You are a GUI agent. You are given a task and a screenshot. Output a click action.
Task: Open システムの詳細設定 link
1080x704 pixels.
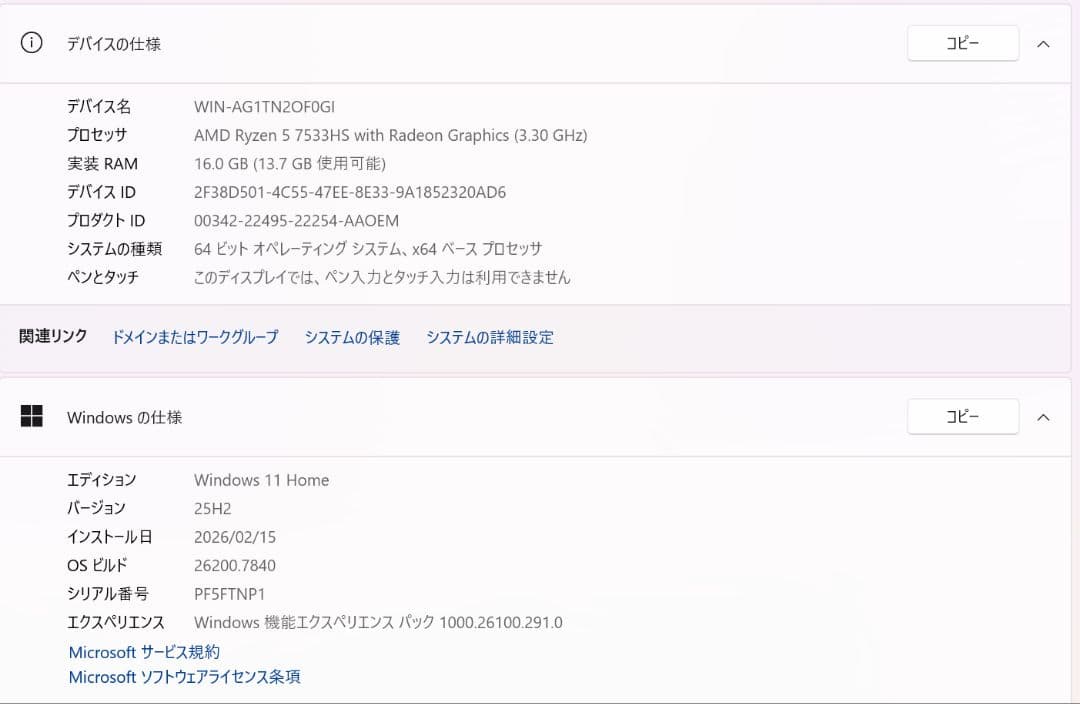tap(490, 337)
